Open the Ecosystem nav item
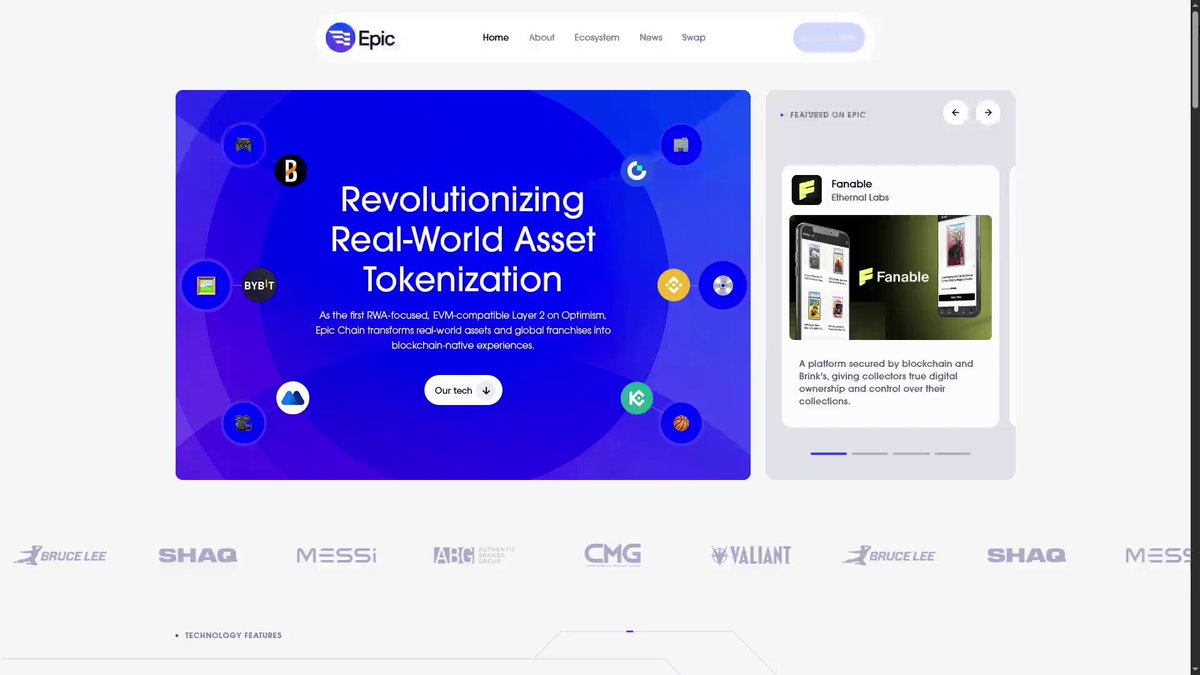1200x675 pixels. click(597, 38)
